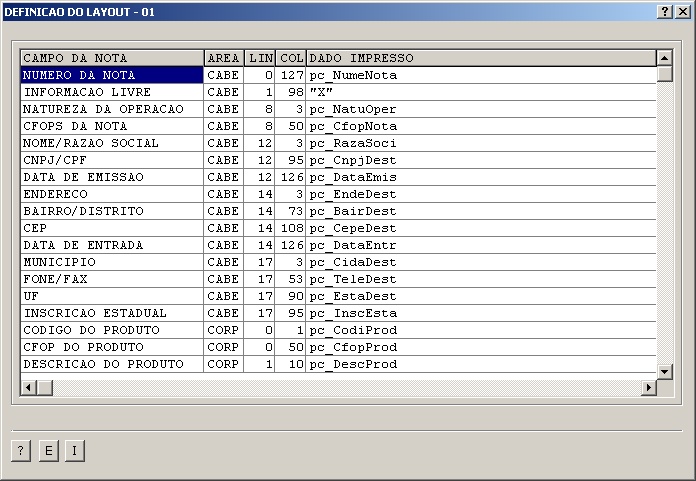This screenshot has height=481, width=696.
Task: Click the 'INSCRICAO ESTADUAL' field cell
Action: point(111,313)
